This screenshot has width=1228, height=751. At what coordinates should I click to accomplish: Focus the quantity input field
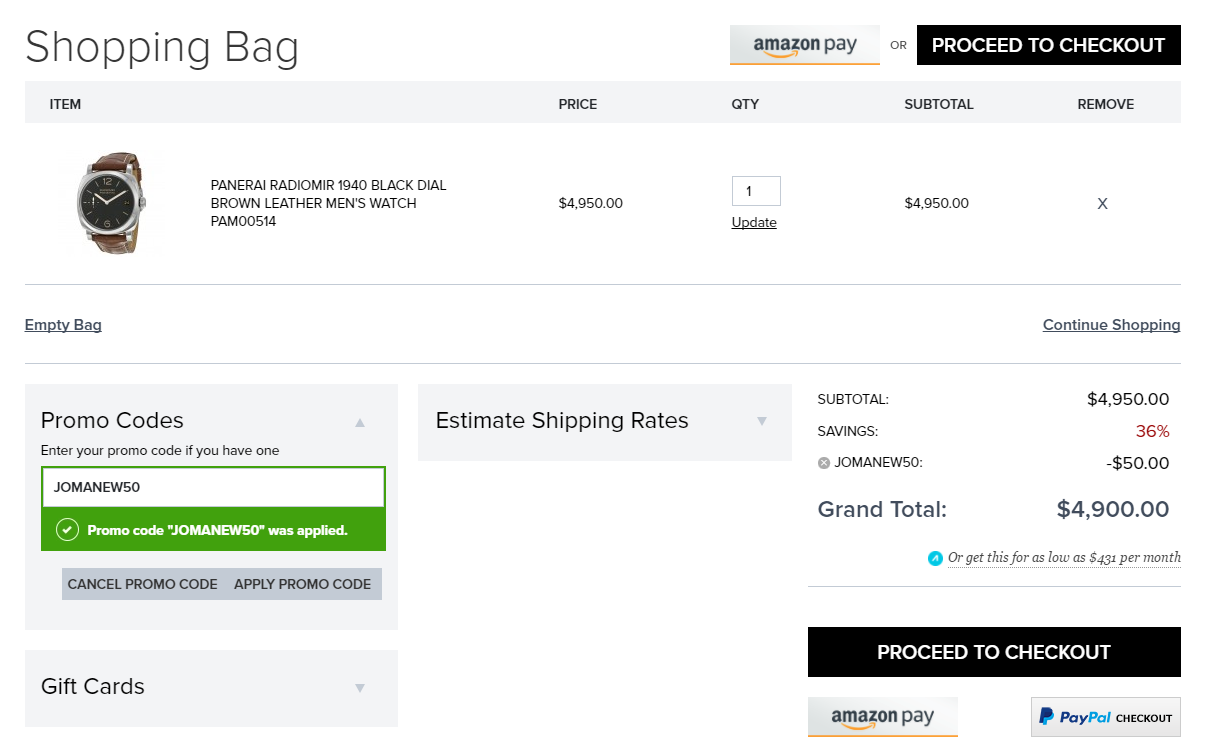point(756,191)
